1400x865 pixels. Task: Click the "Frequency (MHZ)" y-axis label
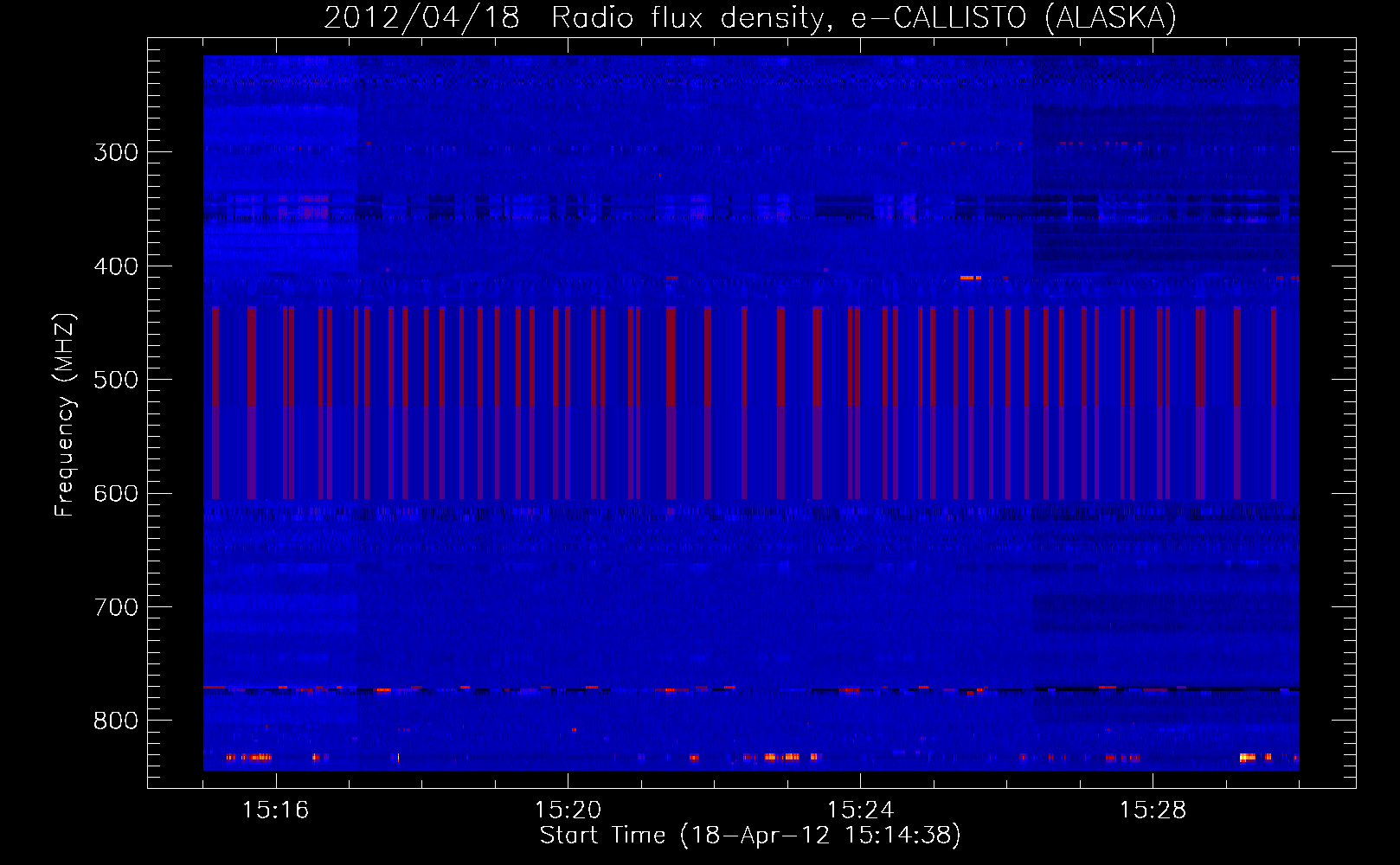(65, 415)
